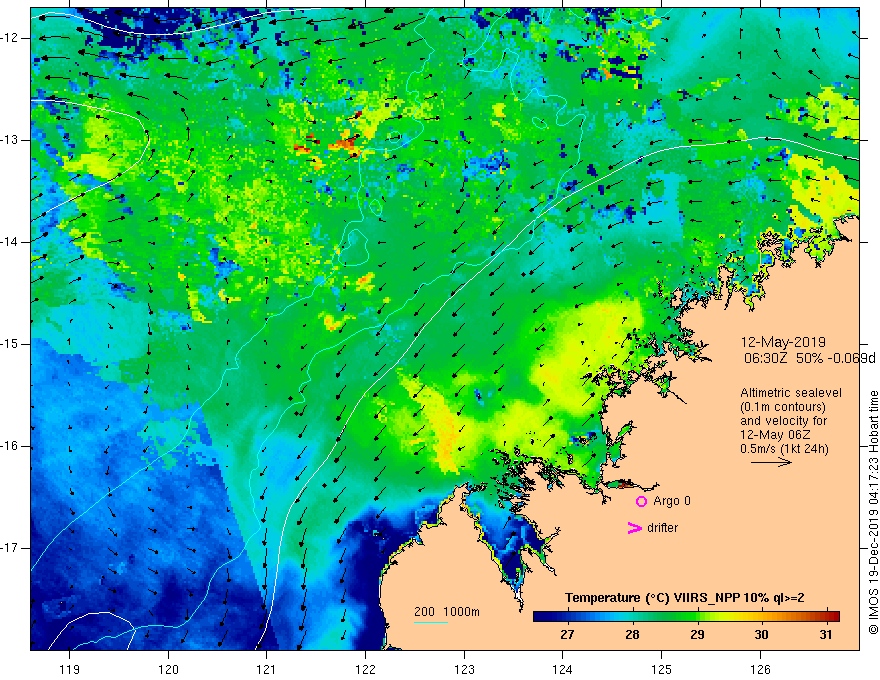Click the '200 1000m' depth contour label
This screenshot has width=880, height=680.
coord(447,612)
